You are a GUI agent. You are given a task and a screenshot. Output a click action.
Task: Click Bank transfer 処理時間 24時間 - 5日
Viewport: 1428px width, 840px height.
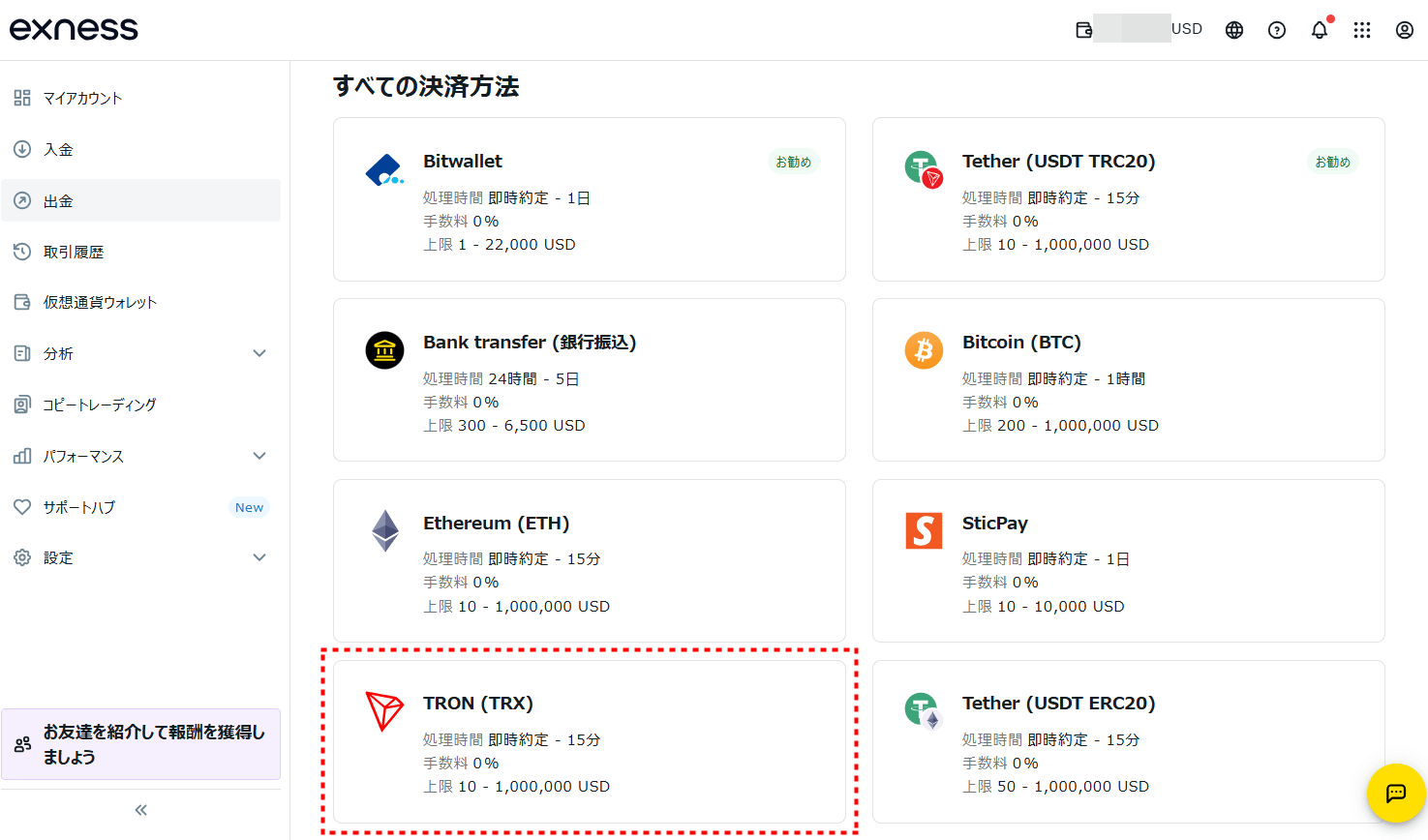[x=501, y=379]
